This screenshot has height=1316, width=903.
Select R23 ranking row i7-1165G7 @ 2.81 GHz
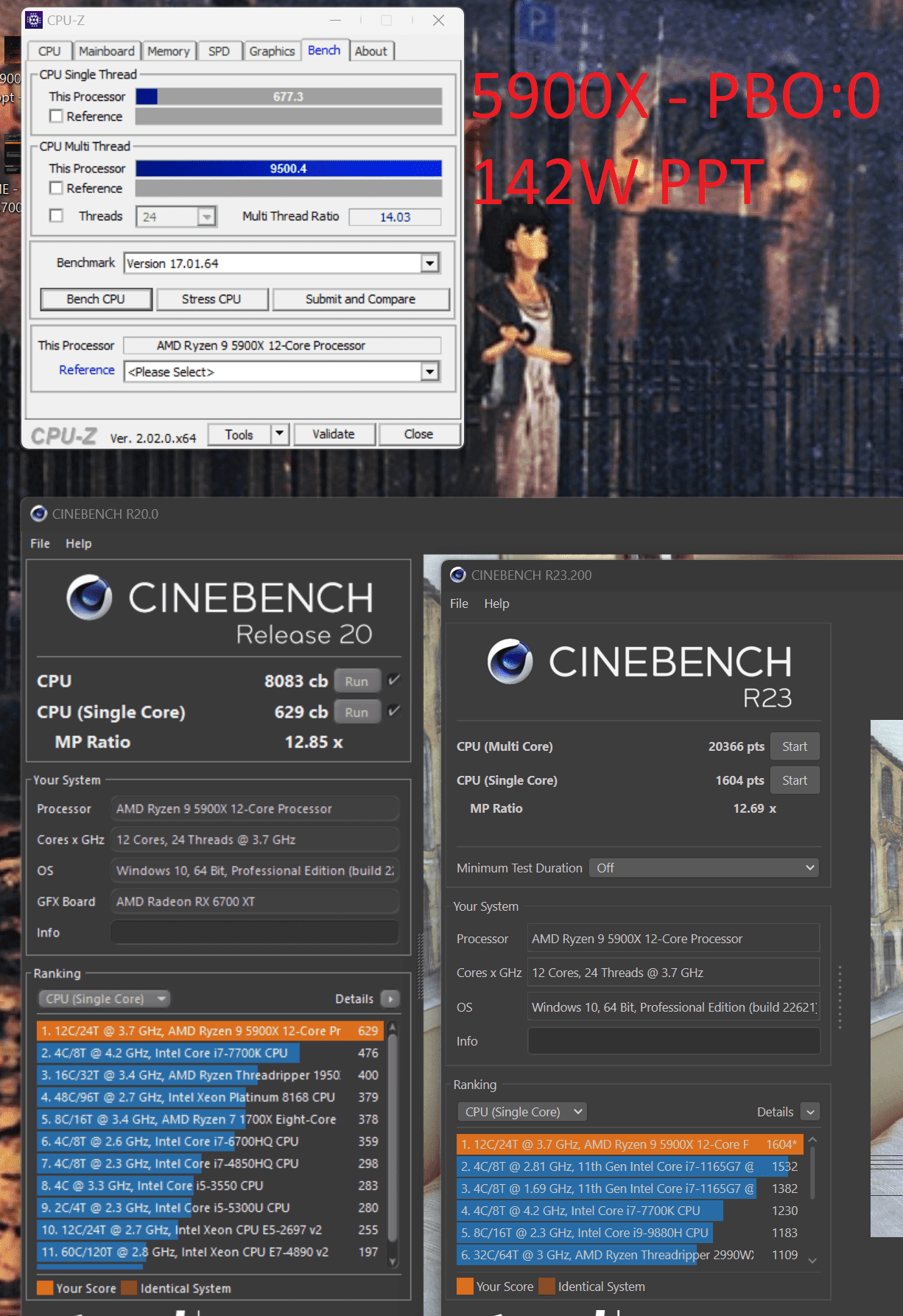coord(630,1166)
